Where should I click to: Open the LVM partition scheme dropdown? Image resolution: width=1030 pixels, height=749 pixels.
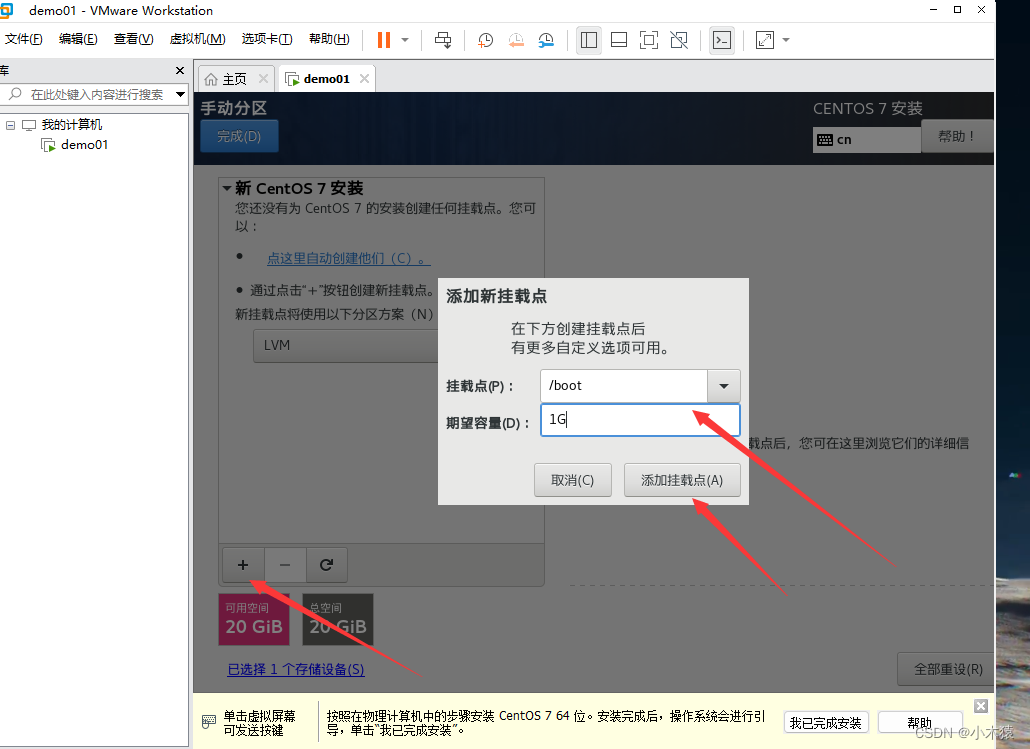click(x=346, y=346)
